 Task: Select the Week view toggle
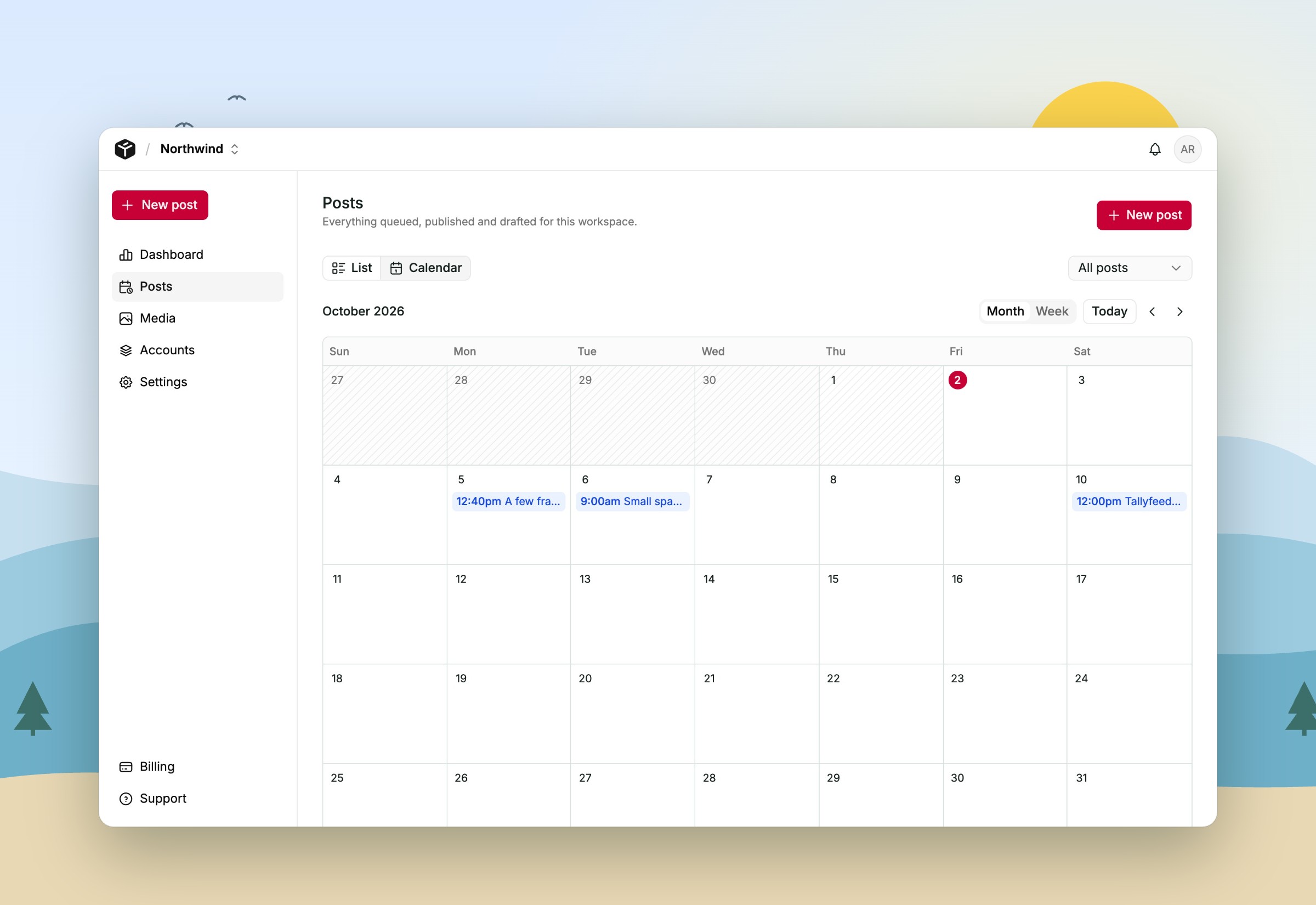[1051, 312]
